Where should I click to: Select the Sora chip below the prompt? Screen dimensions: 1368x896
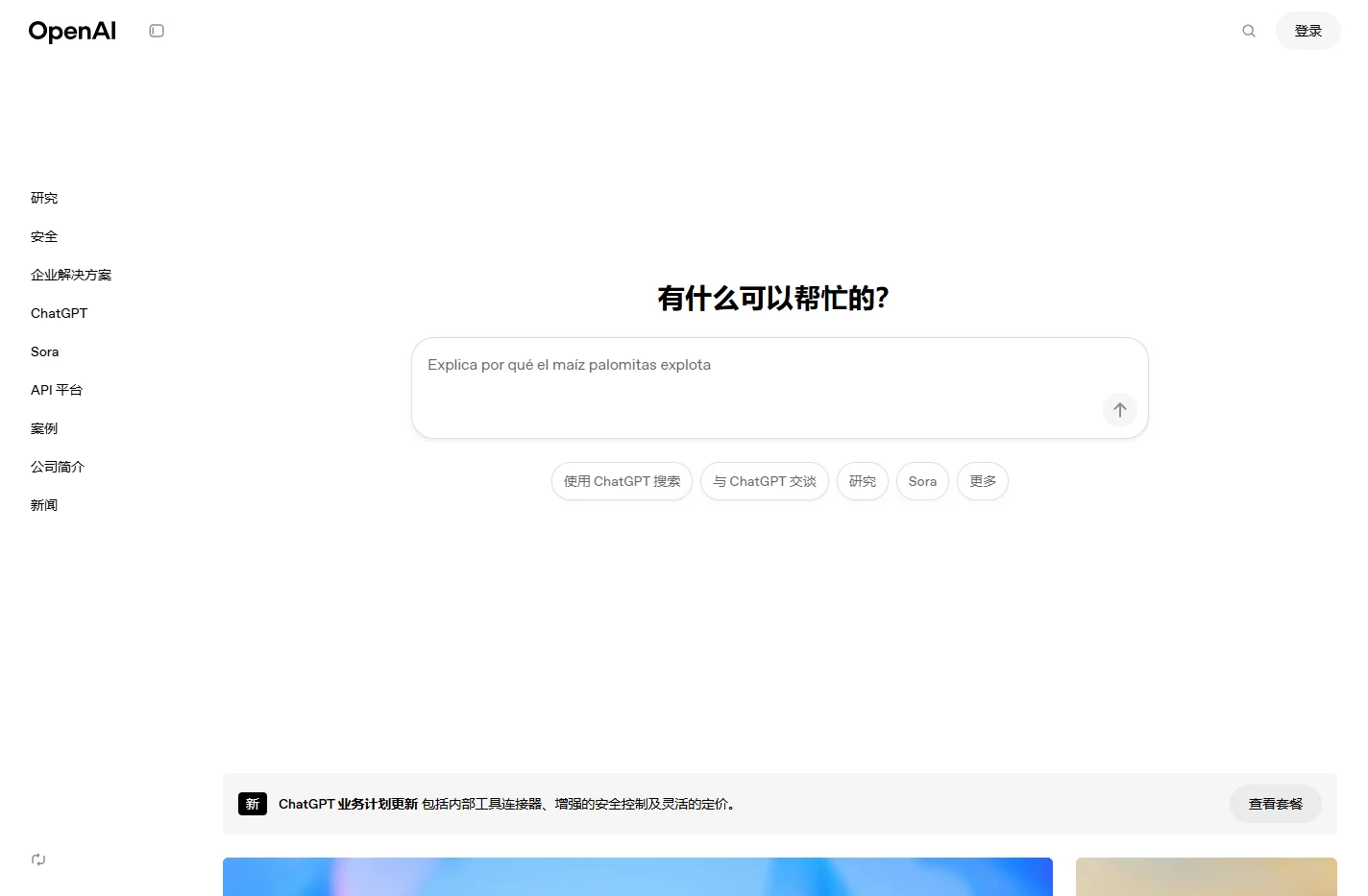click(x=922, y=481)
